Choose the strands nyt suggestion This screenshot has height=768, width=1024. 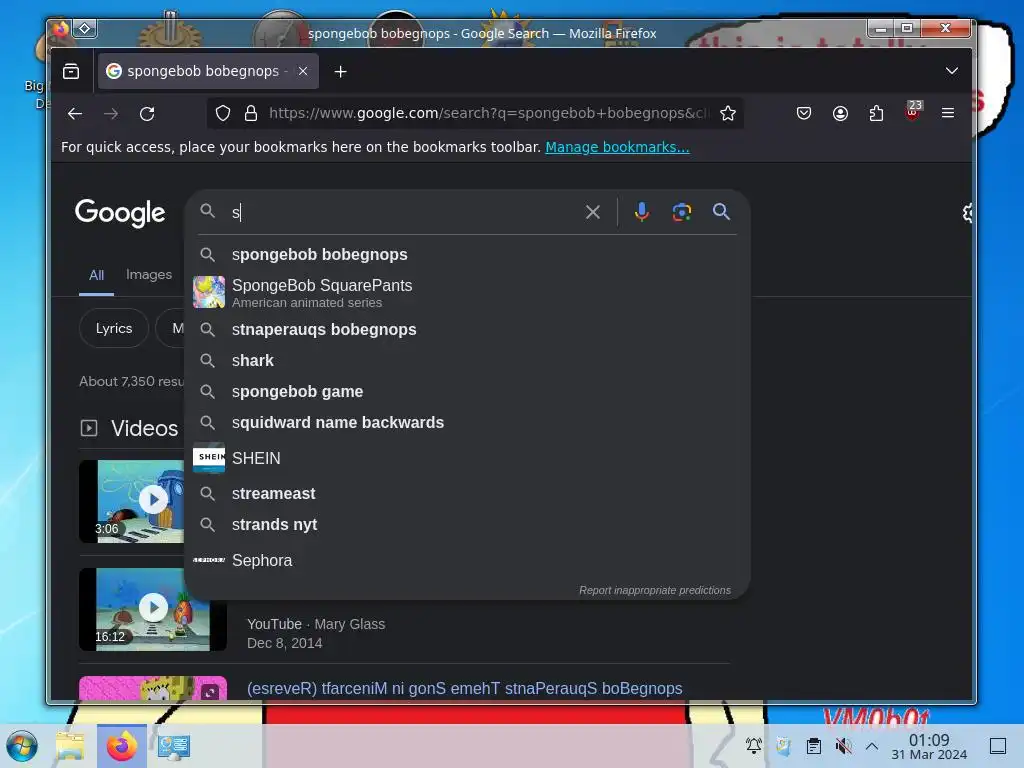point(466,524)
